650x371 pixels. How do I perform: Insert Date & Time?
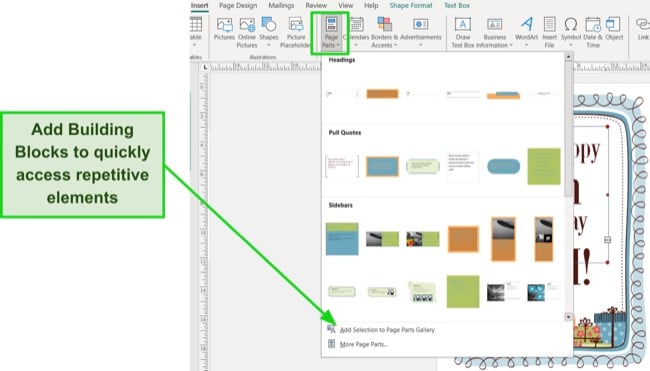pos(593,32)
